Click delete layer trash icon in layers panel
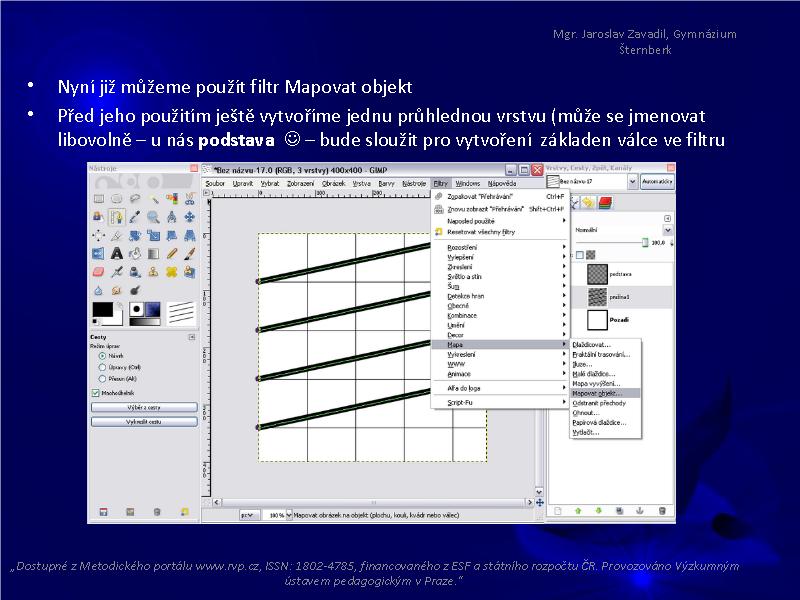Screen dimensions: 800x600 (x=662, y=511)
